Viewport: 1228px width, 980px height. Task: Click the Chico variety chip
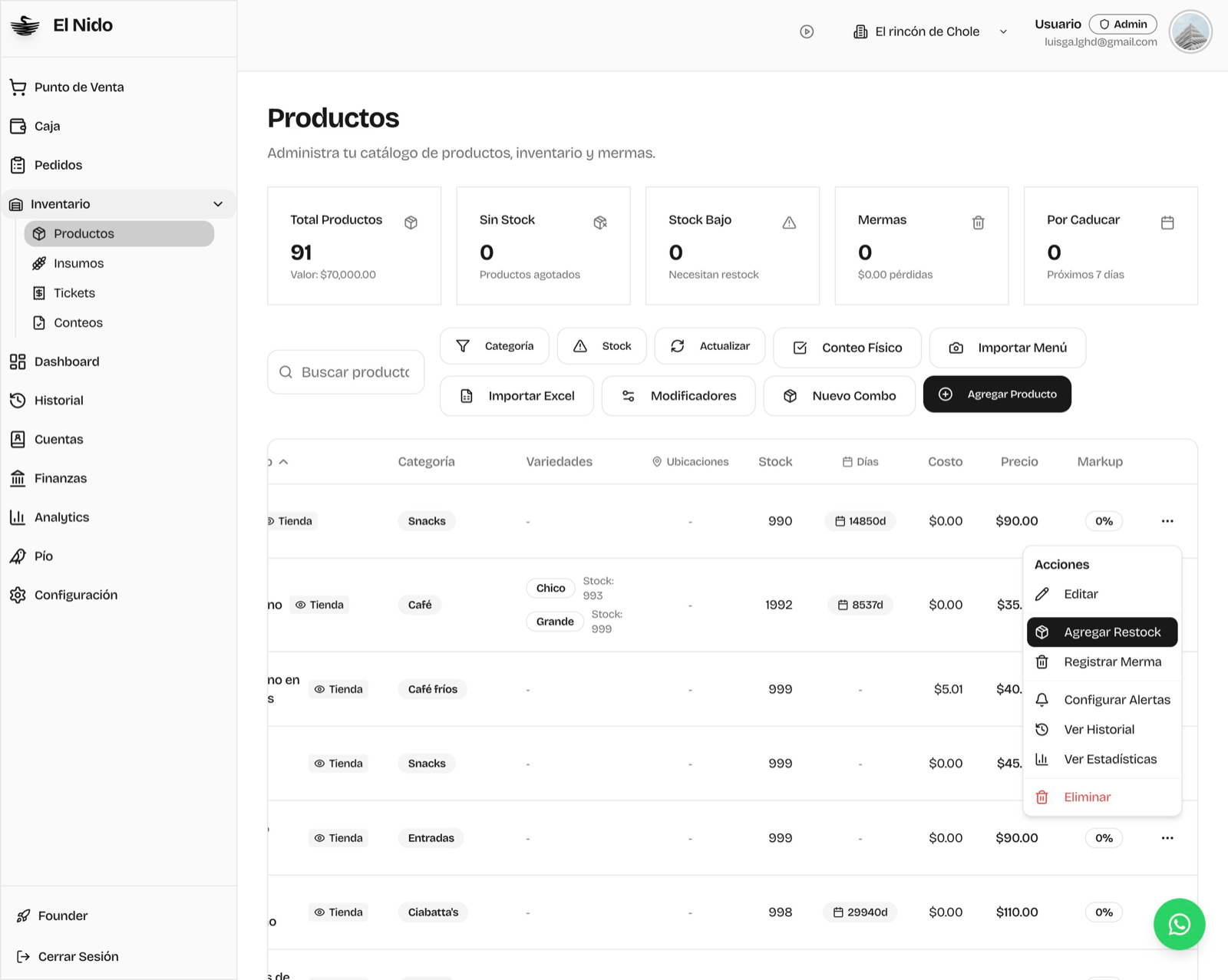(x=550, y=588)
